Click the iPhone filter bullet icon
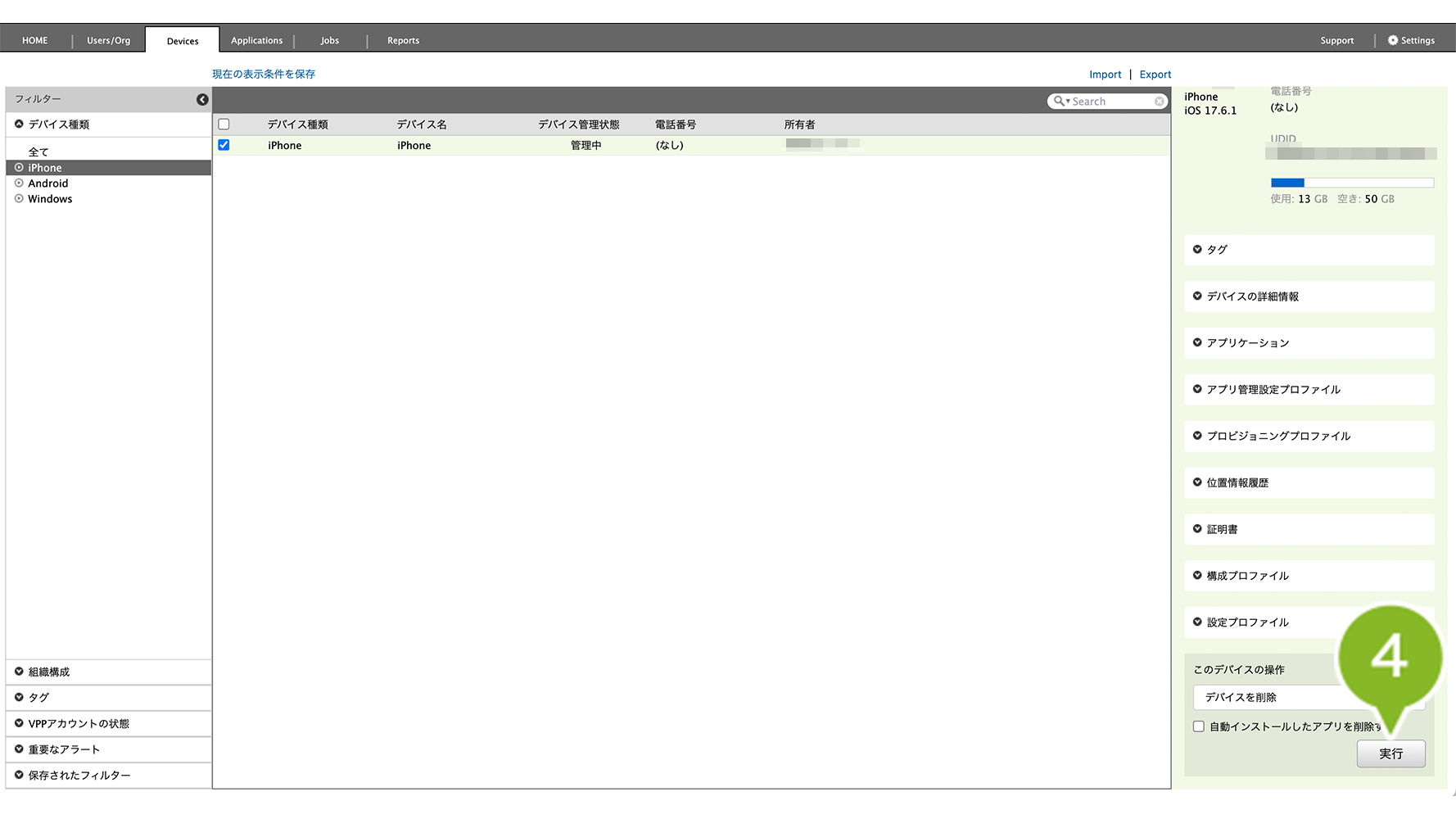 click(x=19, y=168)
